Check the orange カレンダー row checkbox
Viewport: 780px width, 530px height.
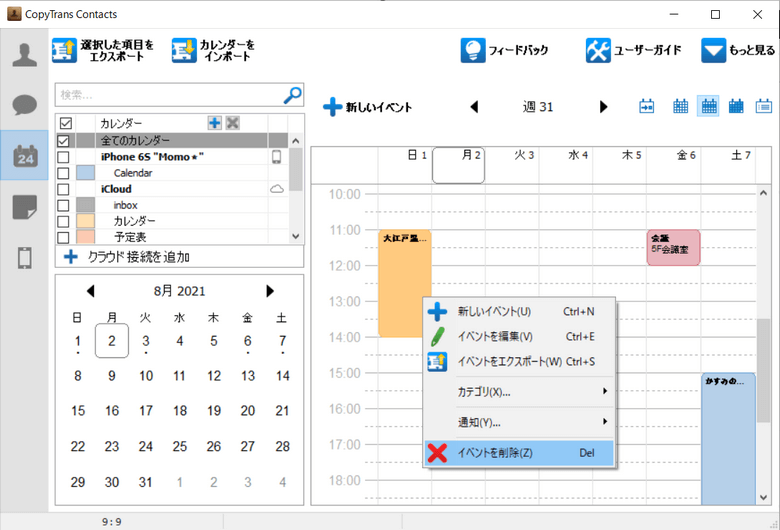[63, 221]
